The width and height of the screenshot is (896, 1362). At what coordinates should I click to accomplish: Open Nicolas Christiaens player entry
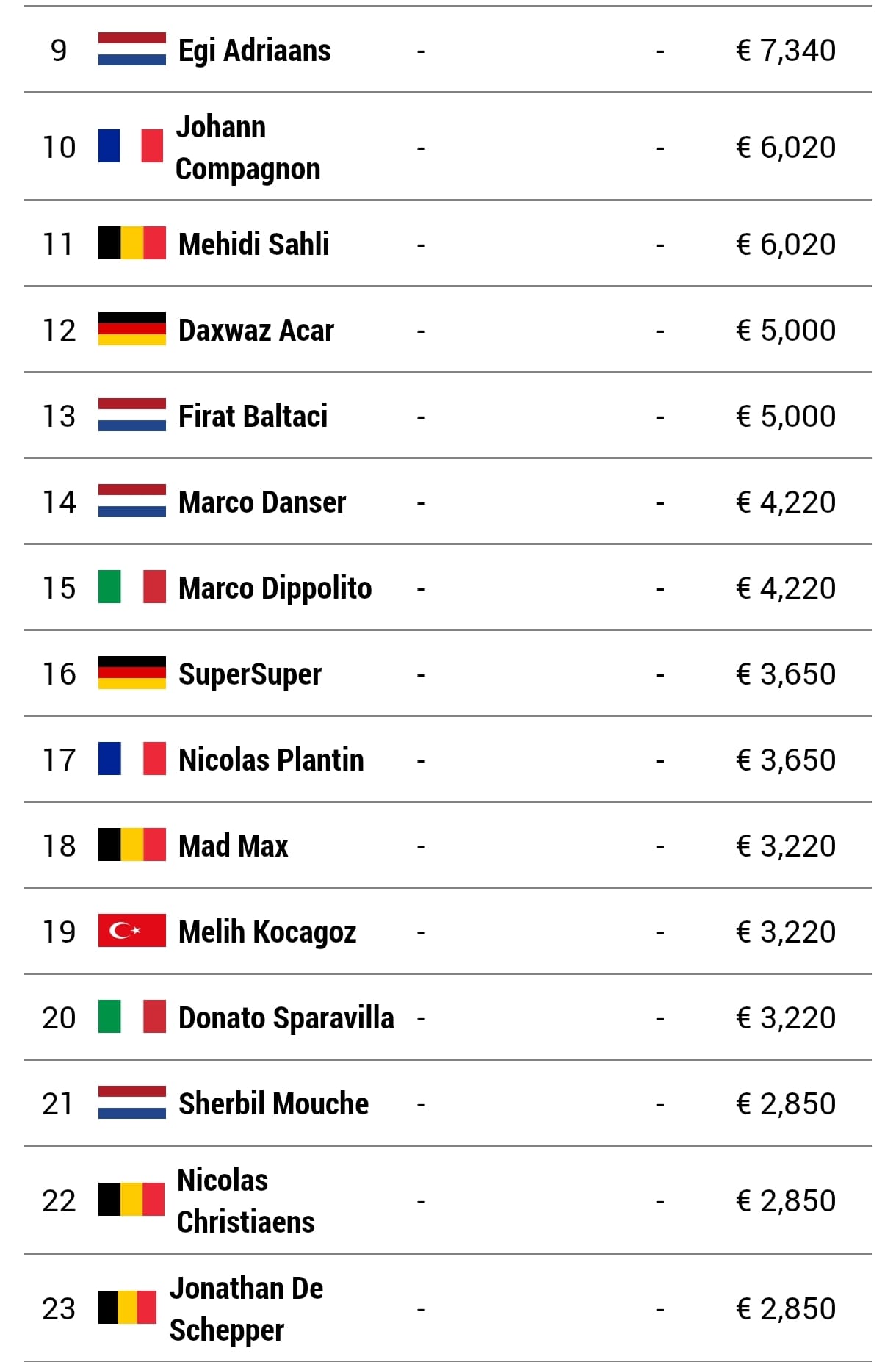[x=246, y=1200]
